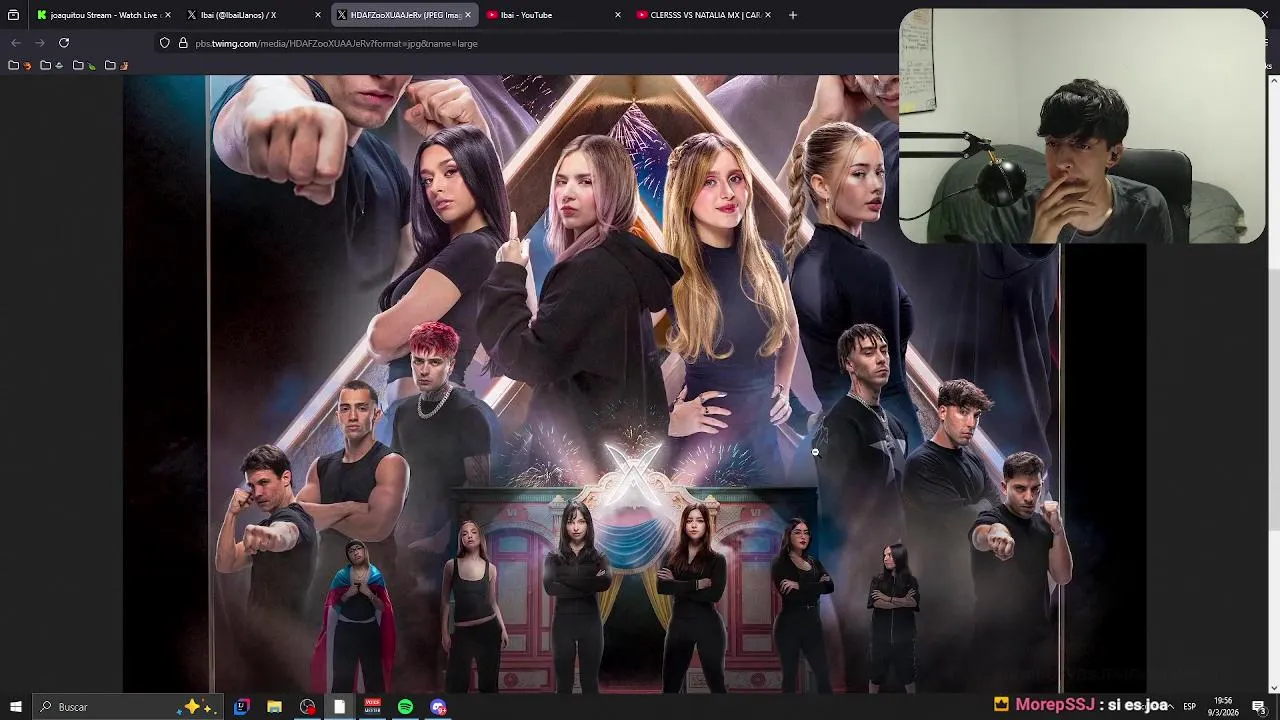
Task: Open the 19:56 clock and calendar
Action: [1223, 707]
